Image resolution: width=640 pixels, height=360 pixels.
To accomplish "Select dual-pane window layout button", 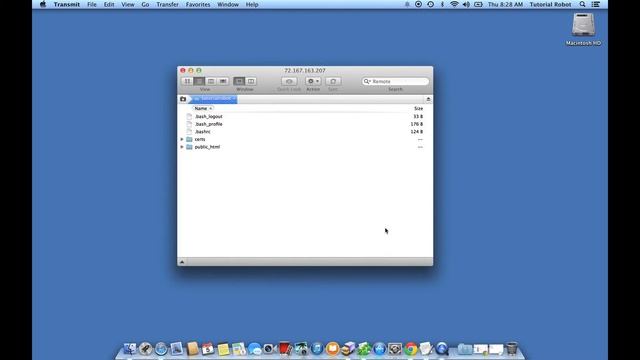I will pos(251,81).
